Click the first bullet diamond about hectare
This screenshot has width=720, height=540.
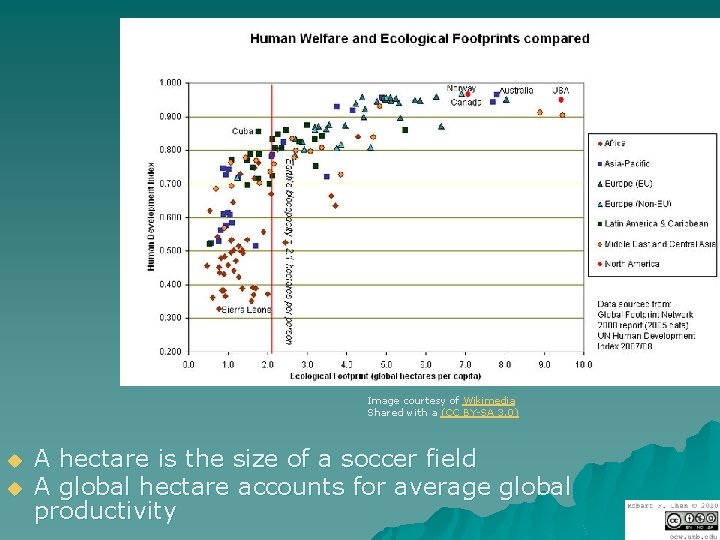click(15, 460)
